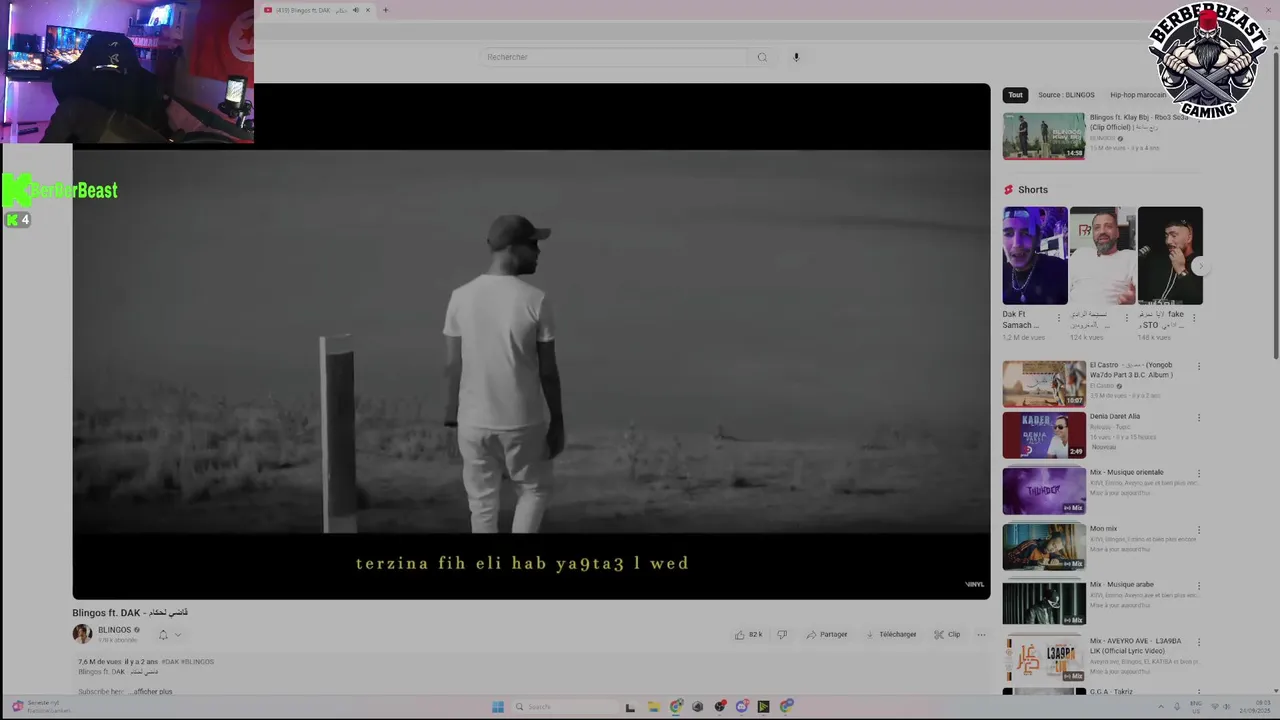Image resolution: width=1280 pixels, height=720 pixels.
Task: Open options for 124 k vues short
Action: [x=1126, y=318]
